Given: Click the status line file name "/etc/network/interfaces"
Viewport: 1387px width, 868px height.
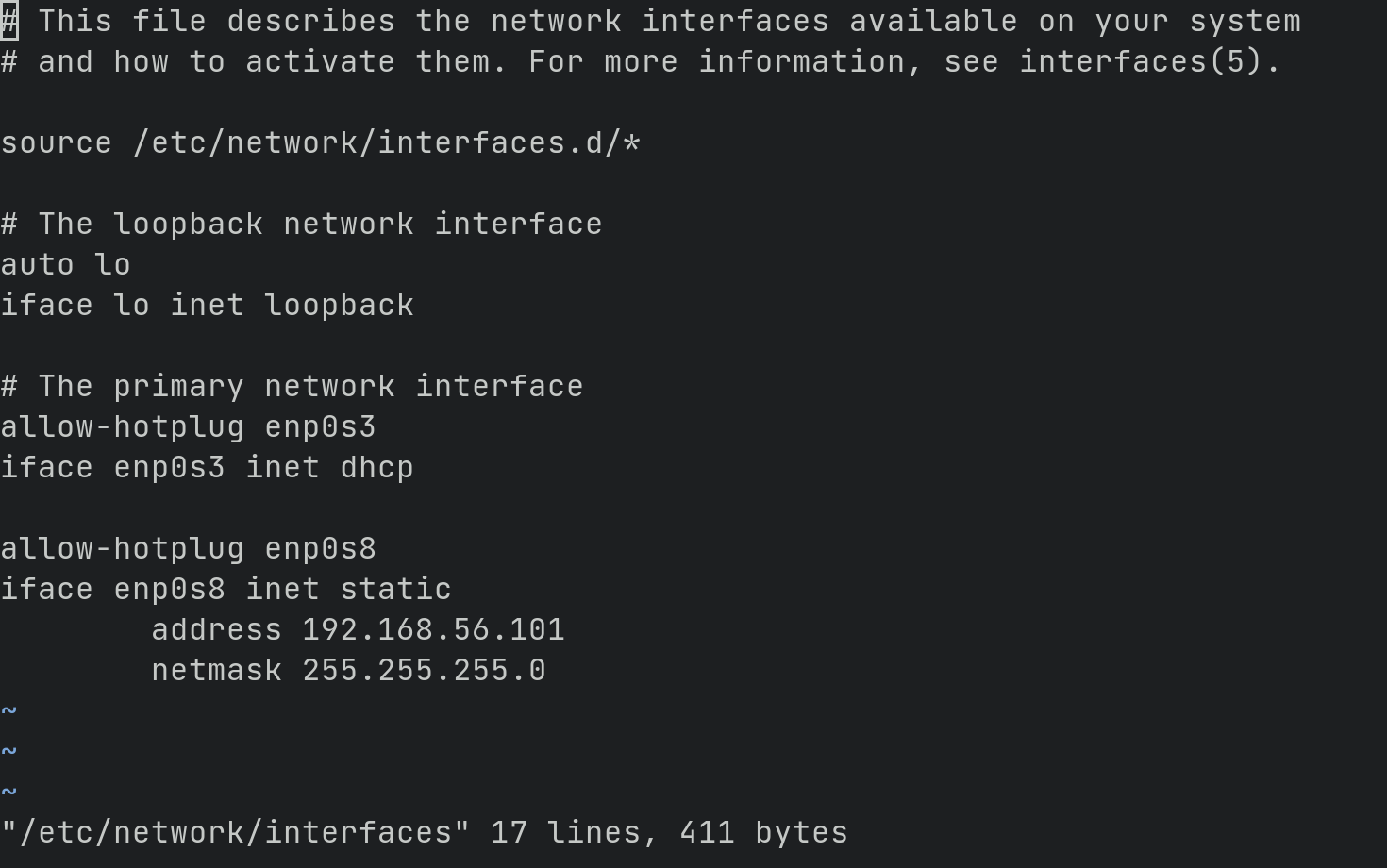Looking at the screenshot, I should click(x=236, y=833).
